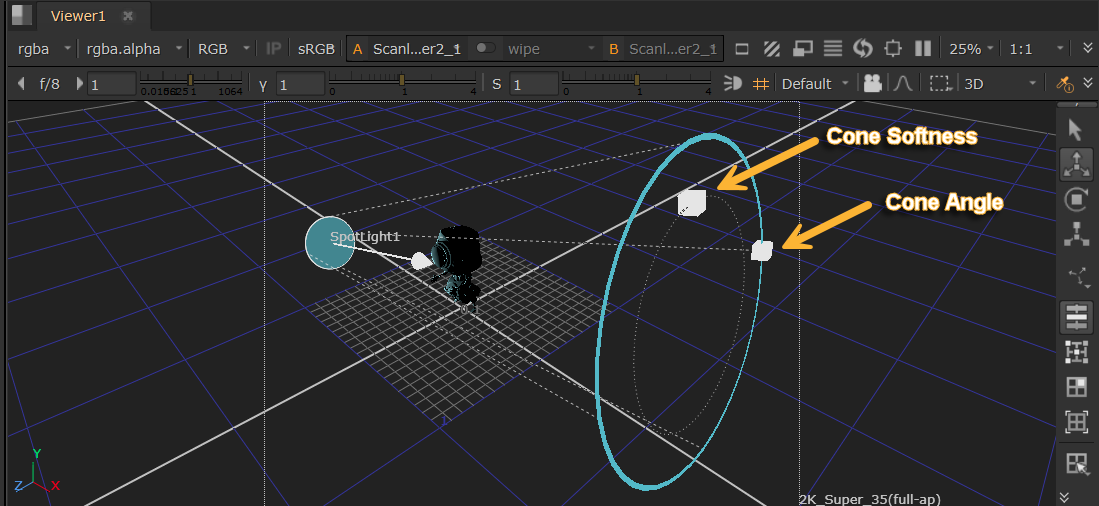
Task: Toggle the orange grid display button
Action: (x=761, y=84)
